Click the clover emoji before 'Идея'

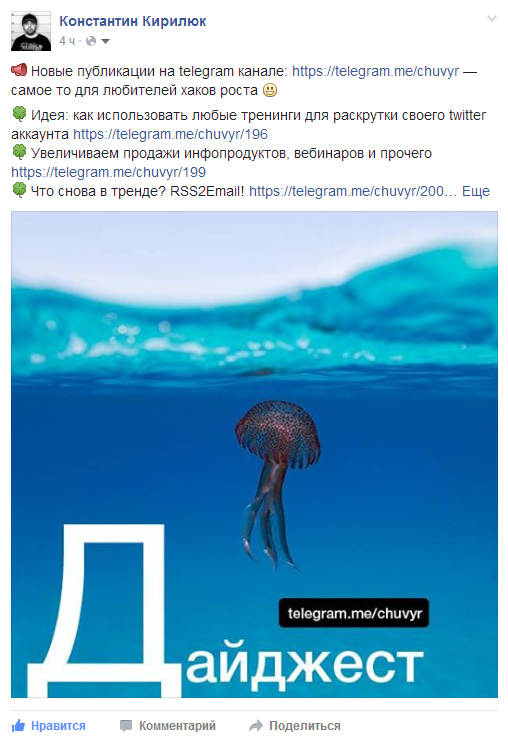click(x=19, y=115)
